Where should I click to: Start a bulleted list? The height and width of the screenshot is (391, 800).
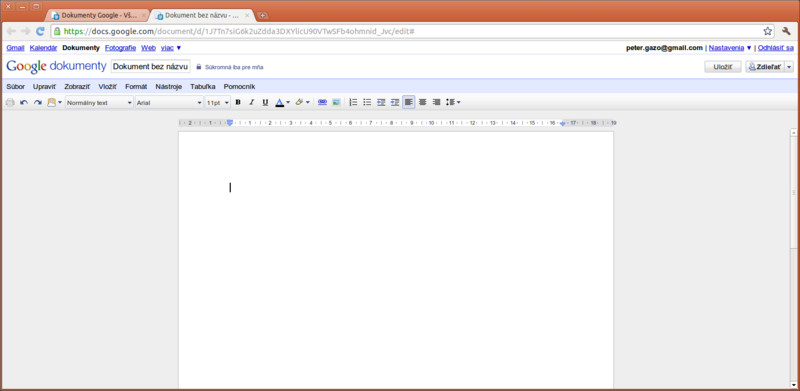(x=367, y=102)
